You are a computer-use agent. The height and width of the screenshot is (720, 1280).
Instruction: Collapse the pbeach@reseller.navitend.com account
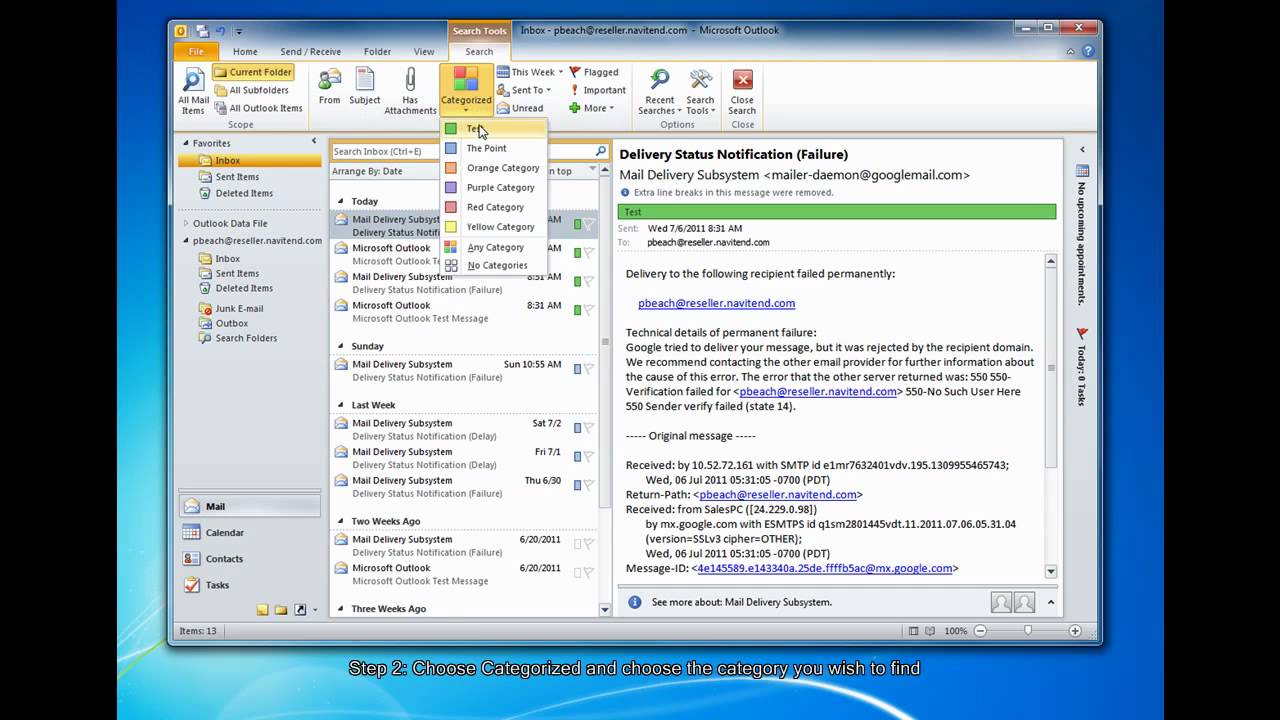tap(185, 240)
